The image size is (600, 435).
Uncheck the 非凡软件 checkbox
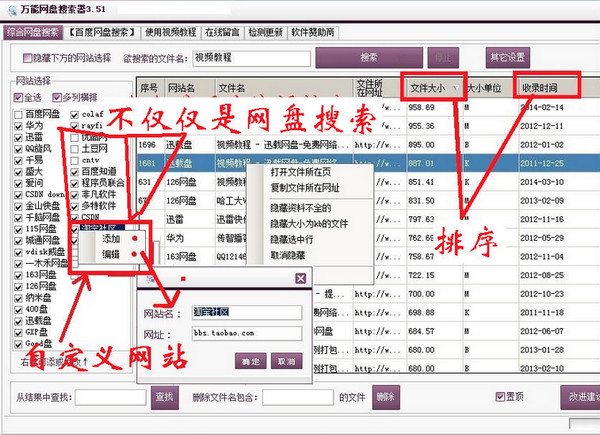click(x=75, y=195)
